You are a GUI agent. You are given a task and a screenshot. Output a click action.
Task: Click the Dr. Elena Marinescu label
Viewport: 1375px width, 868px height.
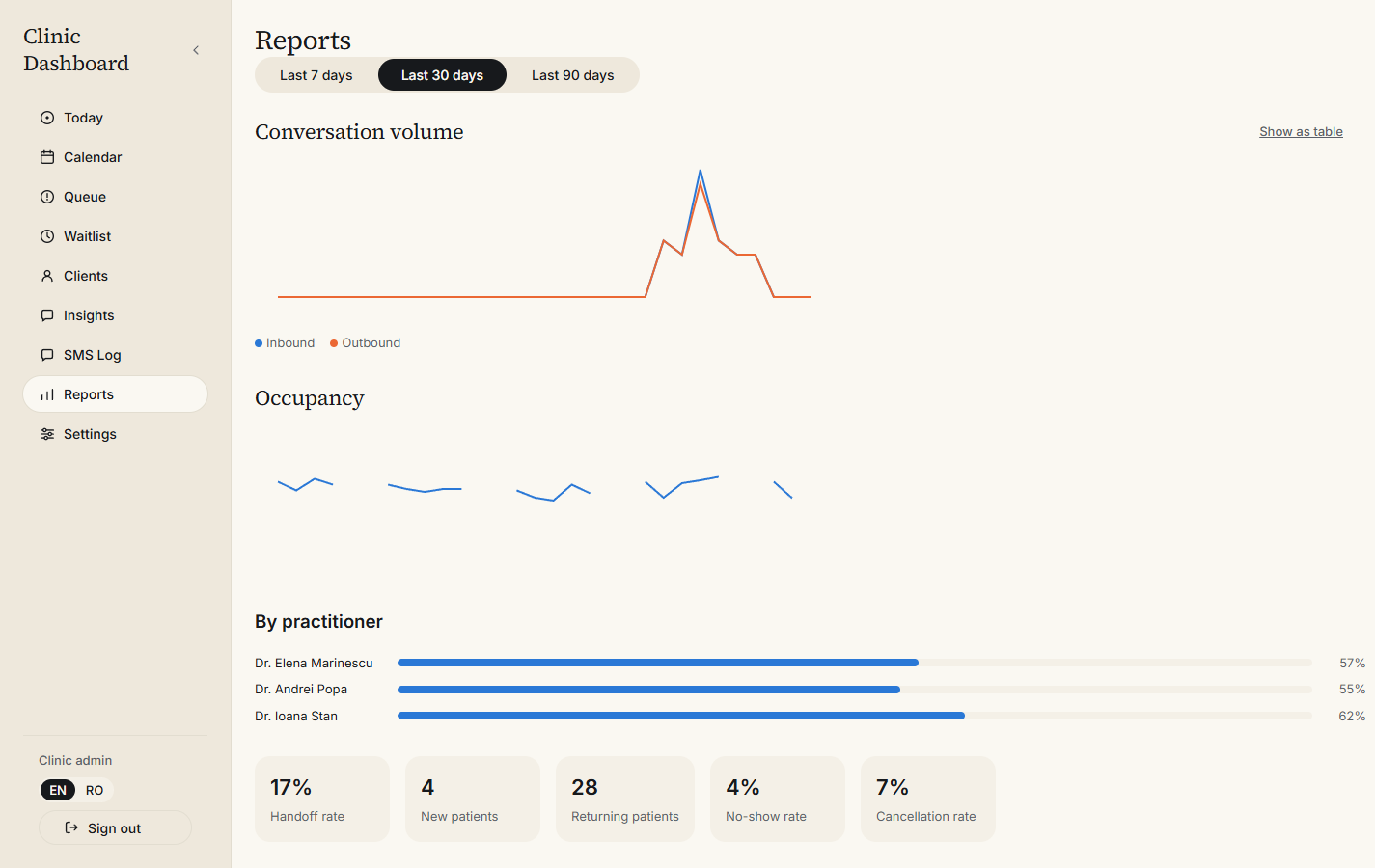(314, 663)
